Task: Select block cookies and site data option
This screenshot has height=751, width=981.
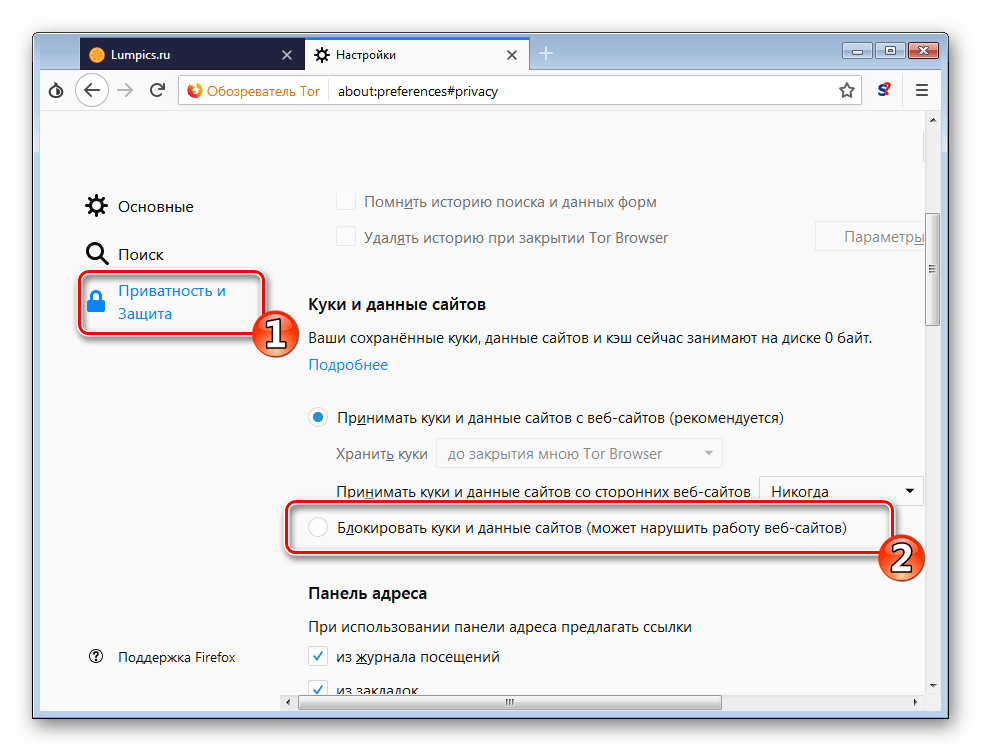Action: (318, 527)
